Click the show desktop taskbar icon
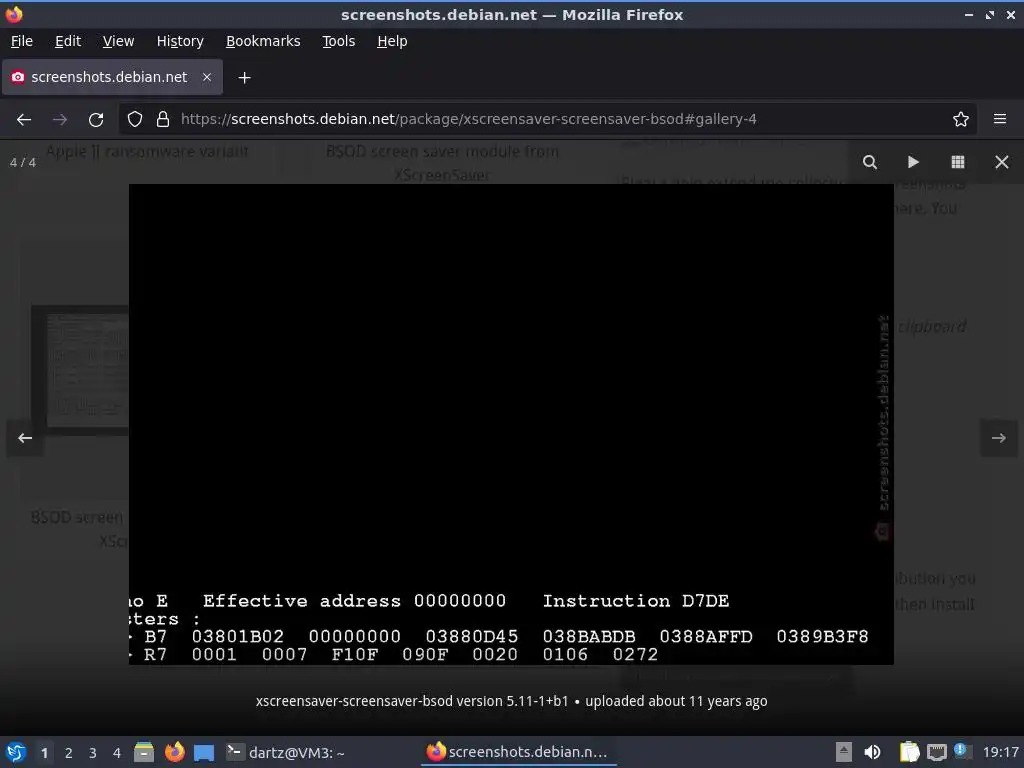 point(204,753)
